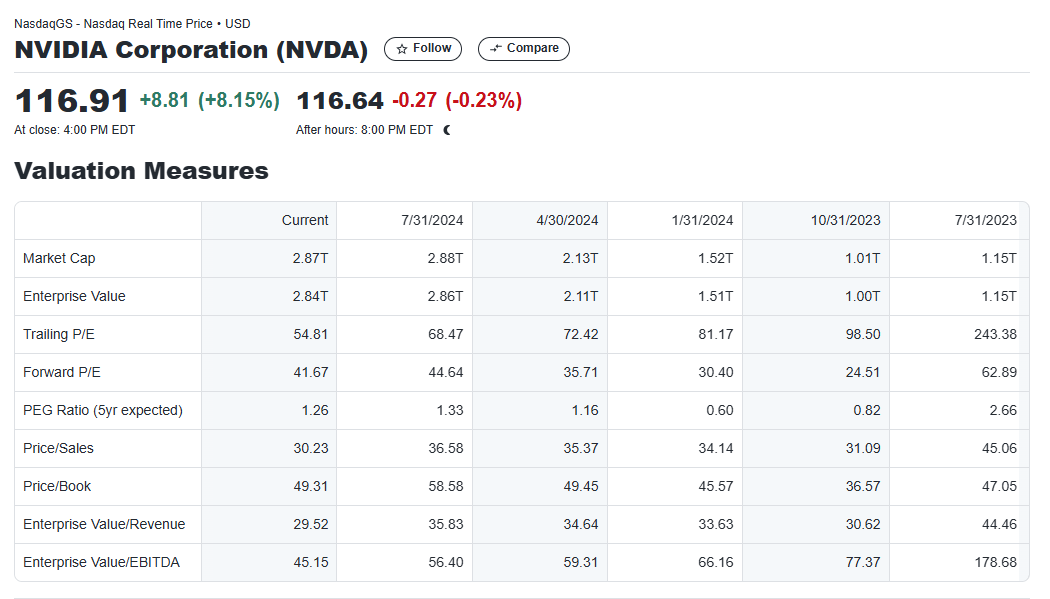The height and width of the screenshot is (599, 1050).
Task: Click the Price/Sales row label
Action: pos(58,448)
